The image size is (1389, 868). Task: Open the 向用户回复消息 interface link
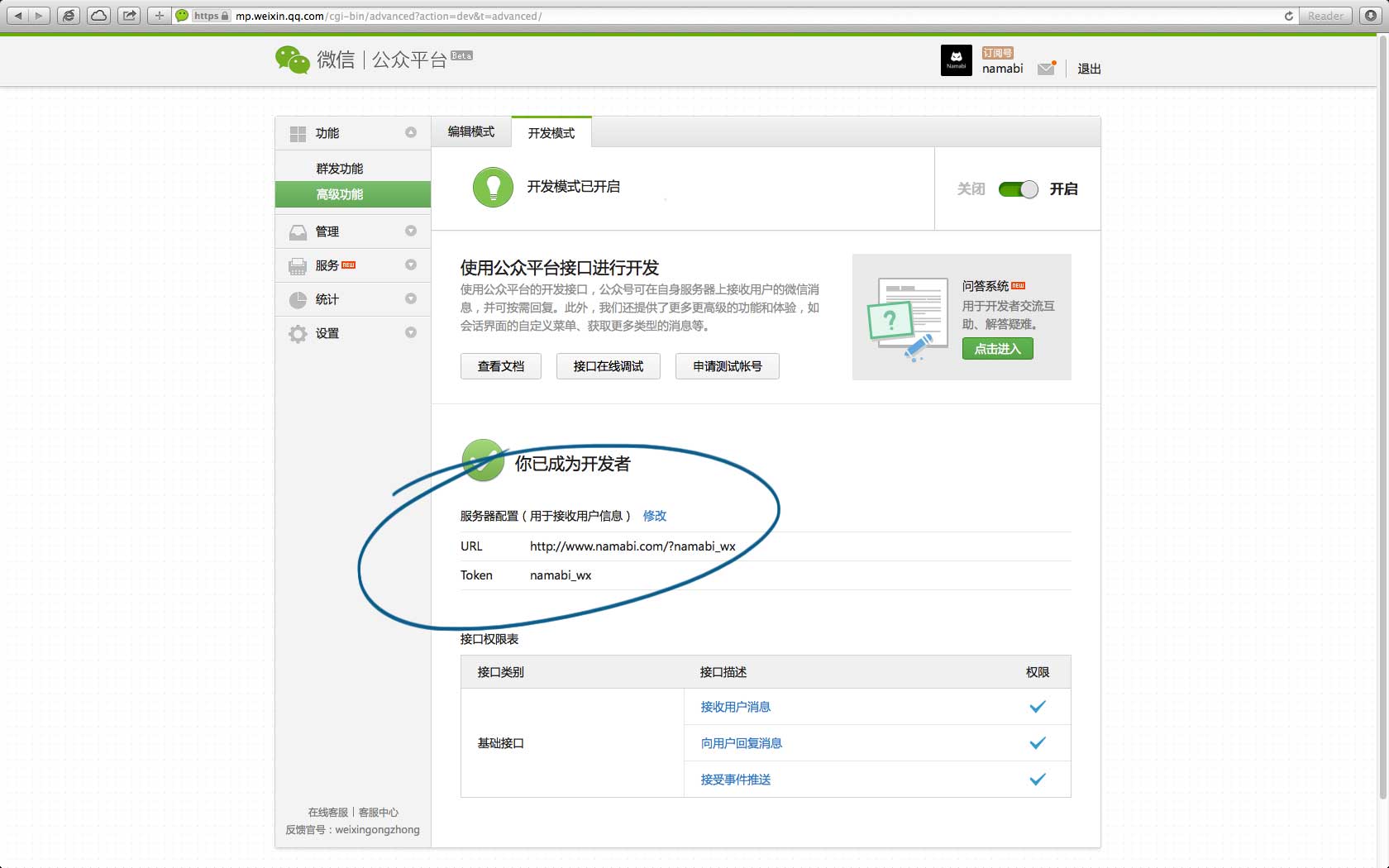click(742, 743)
